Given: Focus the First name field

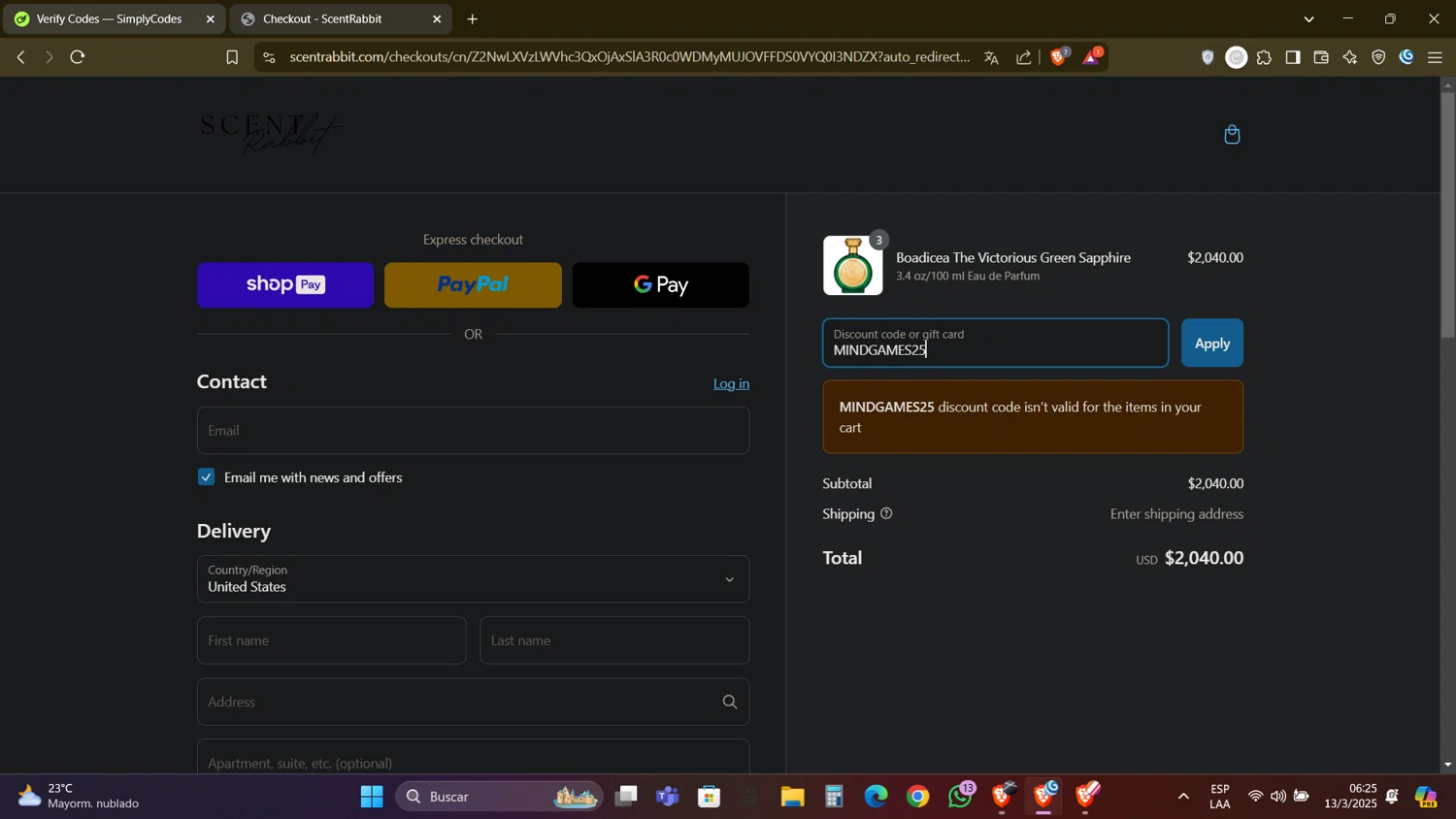Looking at the screenshot, I should (x=331, y=640).
